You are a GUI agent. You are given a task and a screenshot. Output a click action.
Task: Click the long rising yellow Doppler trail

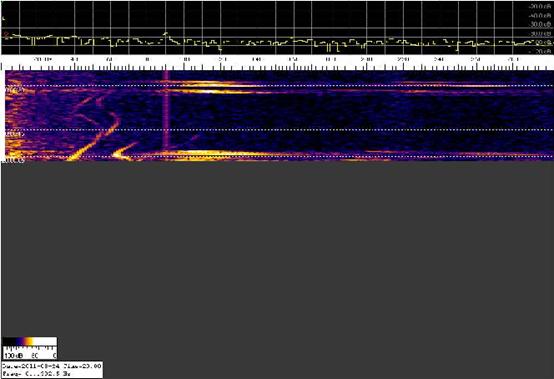click(95, 138)
